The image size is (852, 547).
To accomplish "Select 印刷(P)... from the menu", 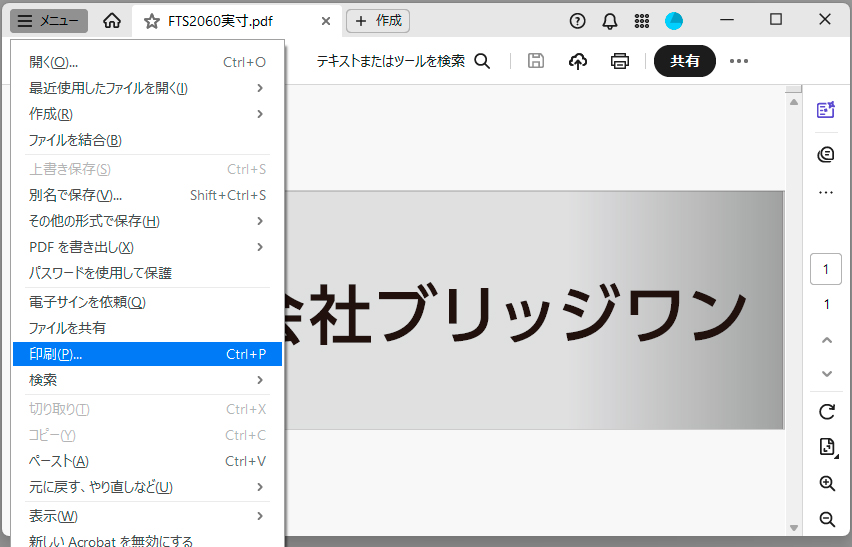I will (x=147, y=354).
